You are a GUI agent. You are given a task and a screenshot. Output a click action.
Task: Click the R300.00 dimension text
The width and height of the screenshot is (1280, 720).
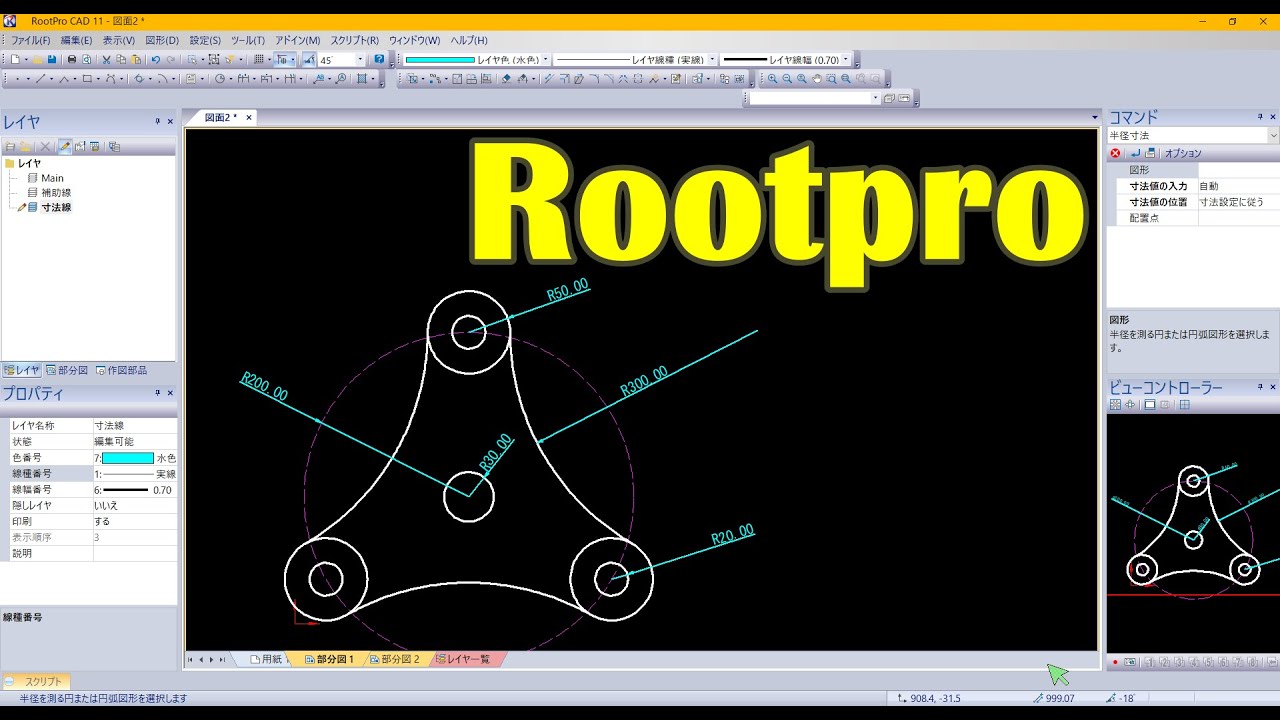coord(644,382)
